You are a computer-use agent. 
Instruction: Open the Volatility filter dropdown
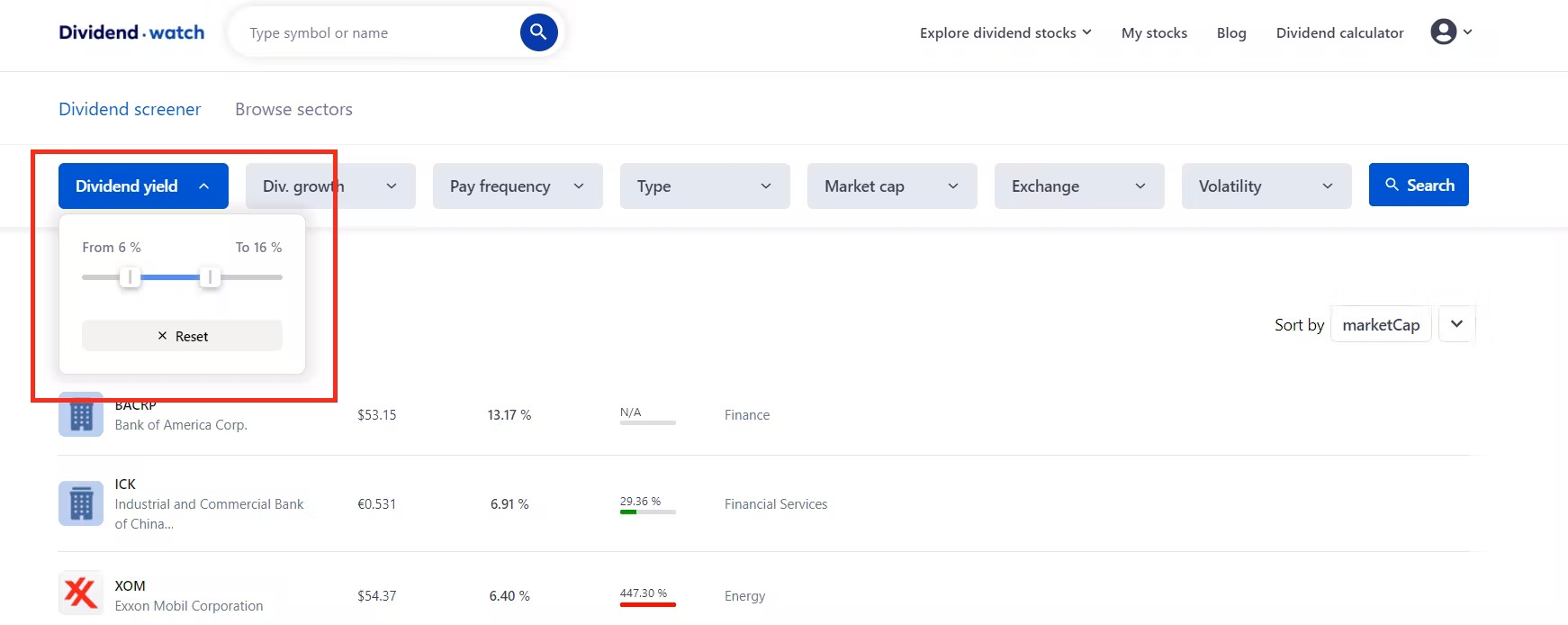[1266, 186]
